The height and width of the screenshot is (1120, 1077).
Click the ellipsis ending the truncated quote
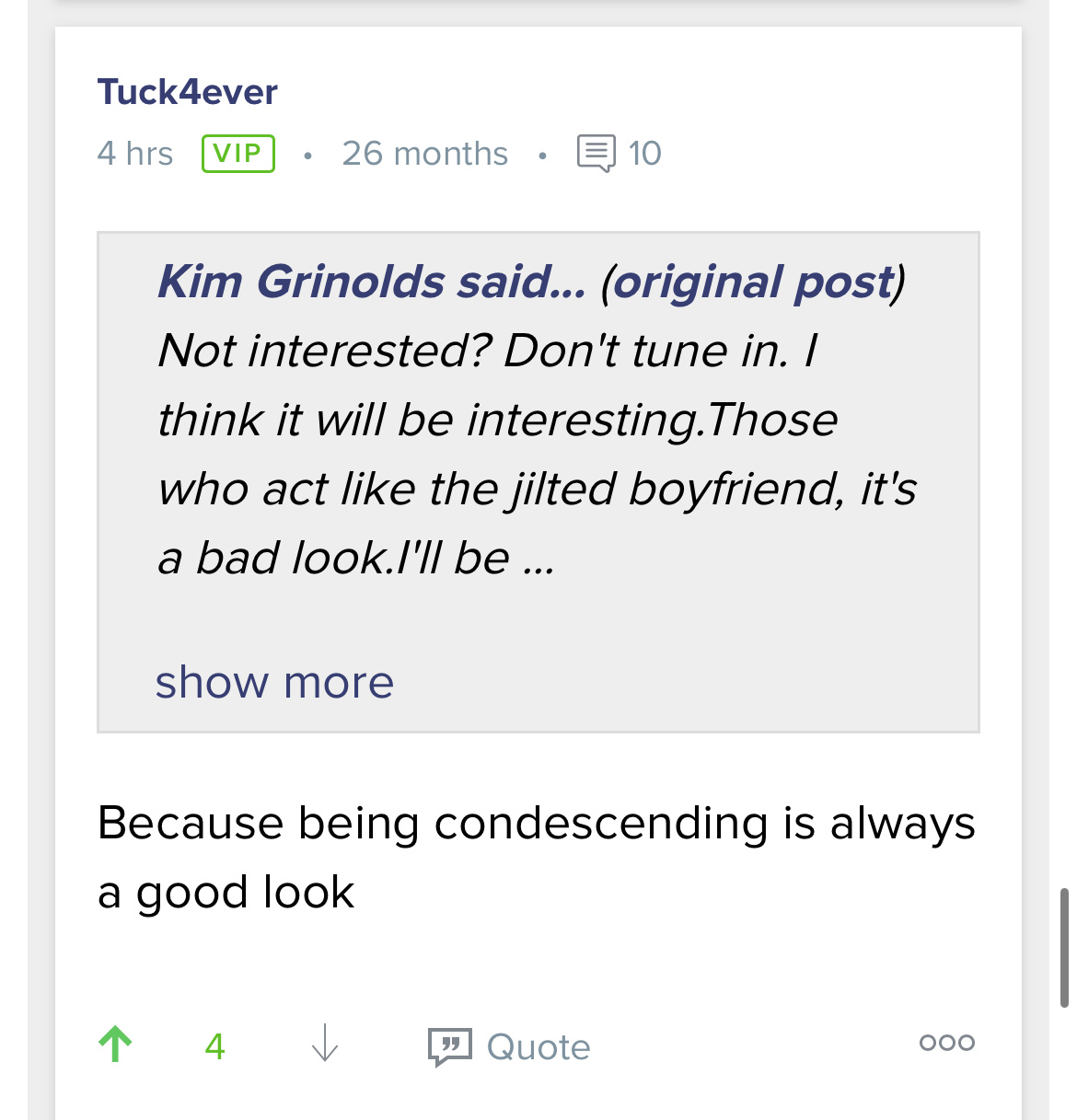pyautogui.click(x=539, y=560)
